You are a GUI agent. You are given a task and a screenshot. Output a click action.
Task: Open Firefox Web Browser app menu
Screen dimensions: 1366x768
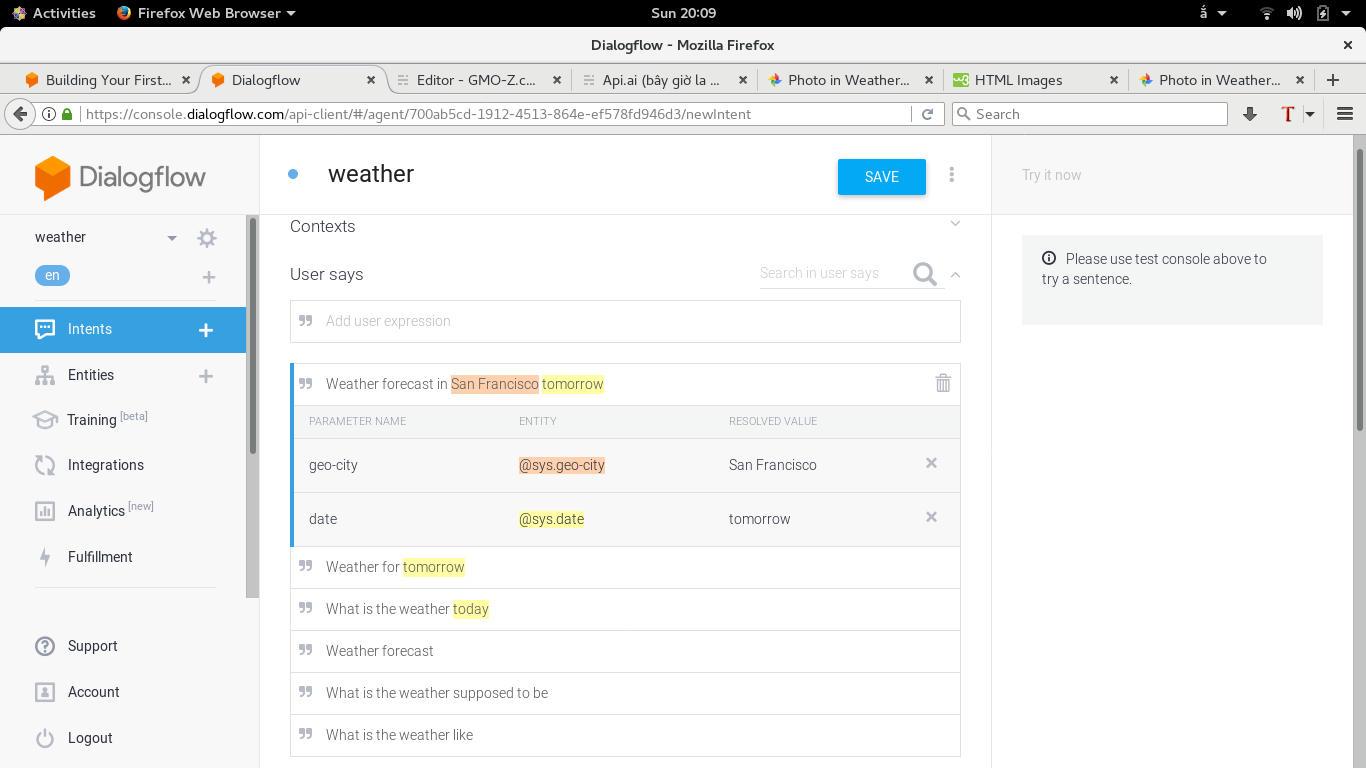(x=206, y=13)
